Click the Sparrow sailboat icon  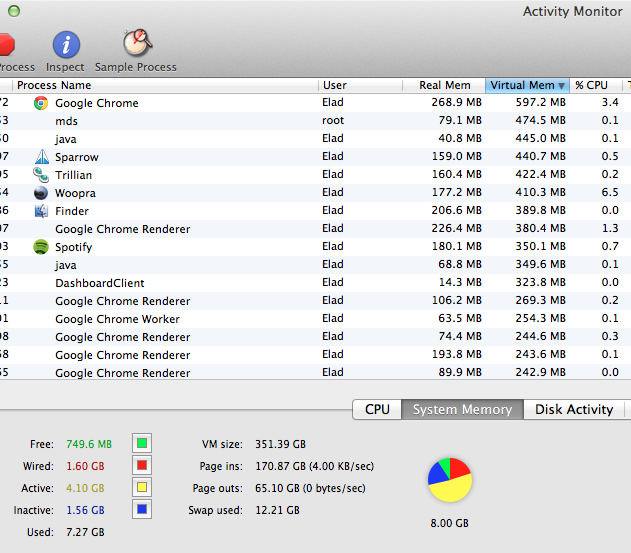pyautogui.click(x=42, y=157)
